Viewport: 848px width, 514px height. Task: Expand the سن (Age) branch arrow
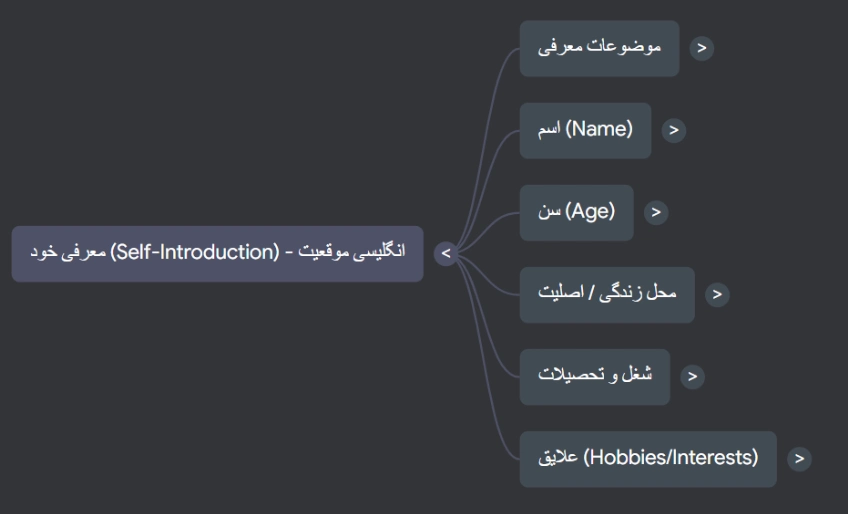tap(656, 212)
